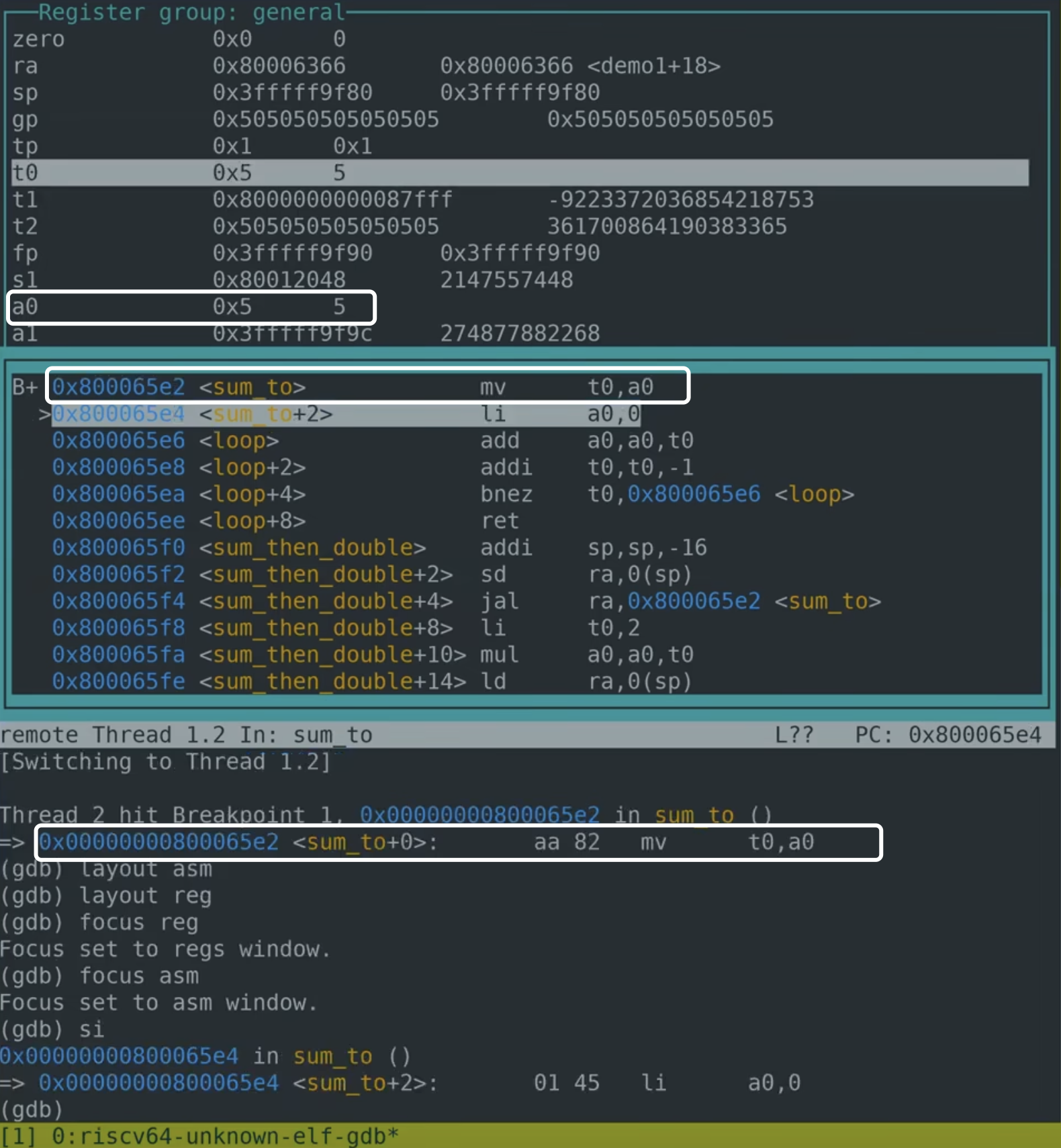Click the '(gdb) si' command line
The height and width of the screenshot is (1148, 1061).
52,1029
